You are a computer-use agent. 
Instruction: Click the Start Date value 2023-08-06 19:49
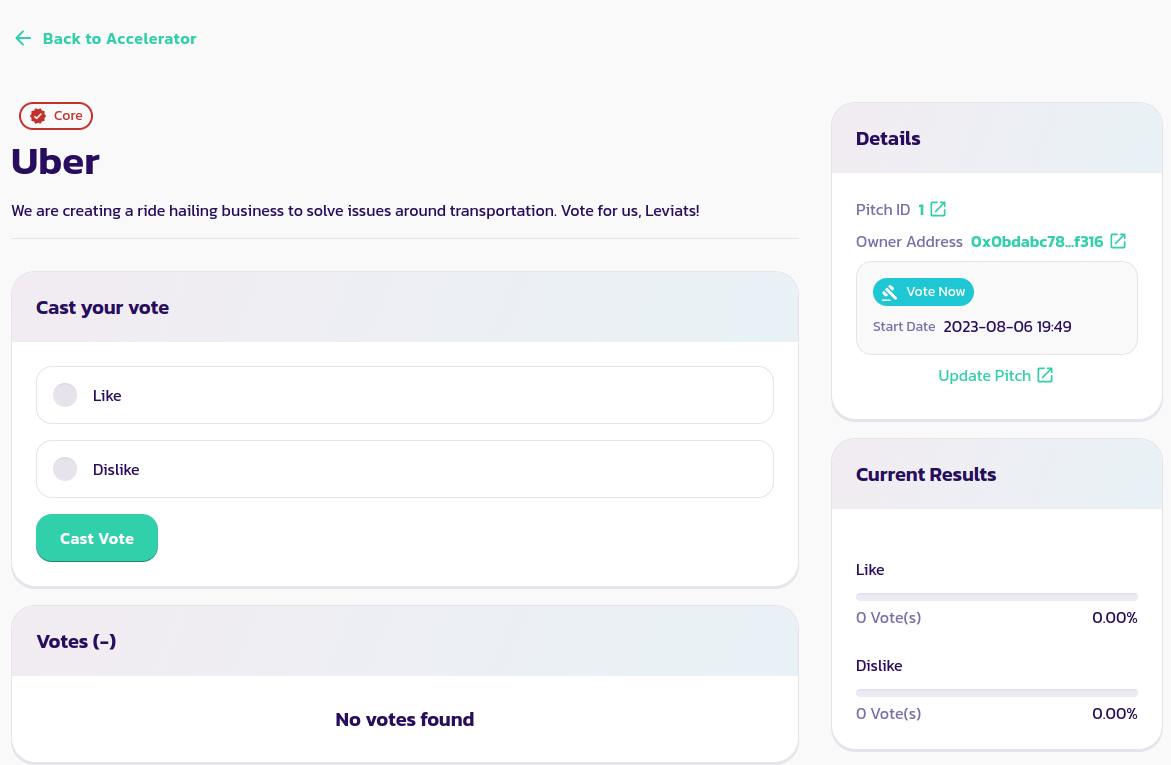tap(1007, 327)
